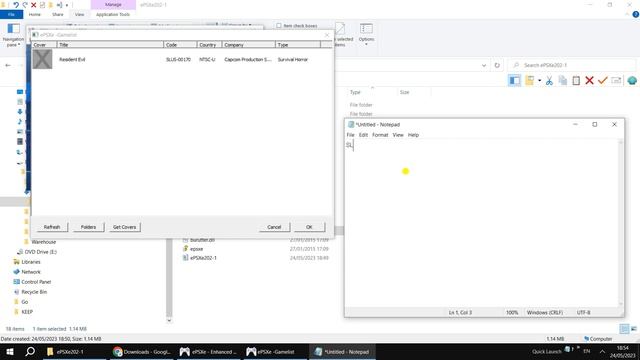Screen dimensions: 640x360
Task: Sort Gamelist by Company column header
Action: click(x=249, y=44)
